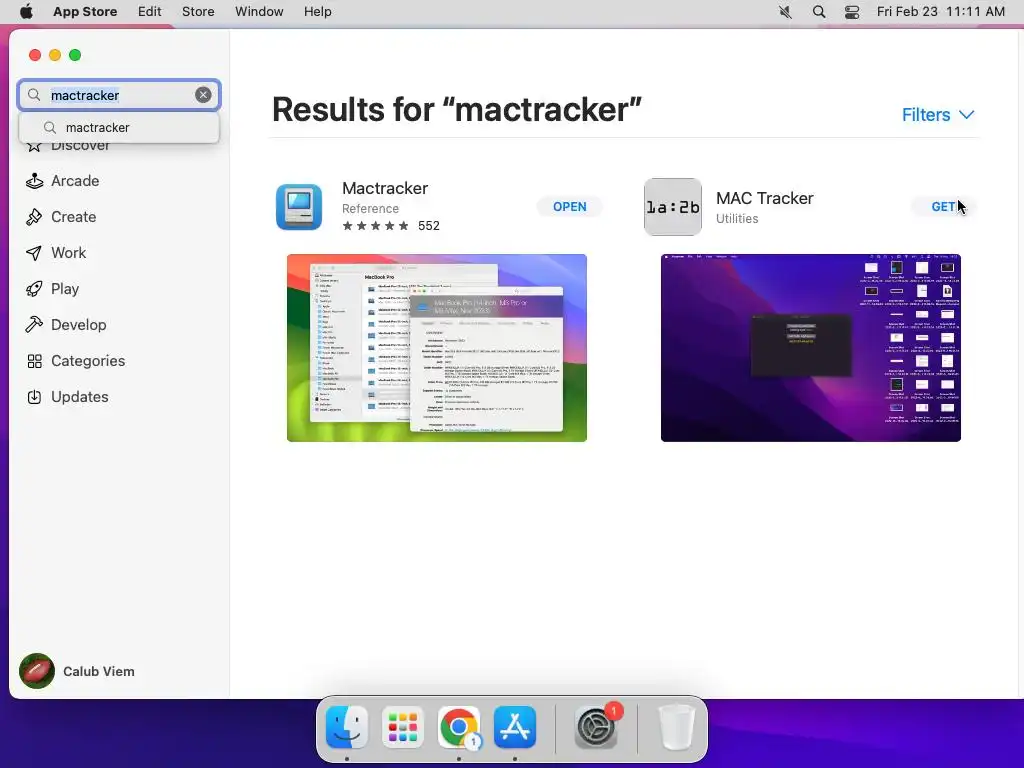The height and width of the screenshot is (768, 1024).
Task: Expand the Filters dropdown
Action: 938,115
